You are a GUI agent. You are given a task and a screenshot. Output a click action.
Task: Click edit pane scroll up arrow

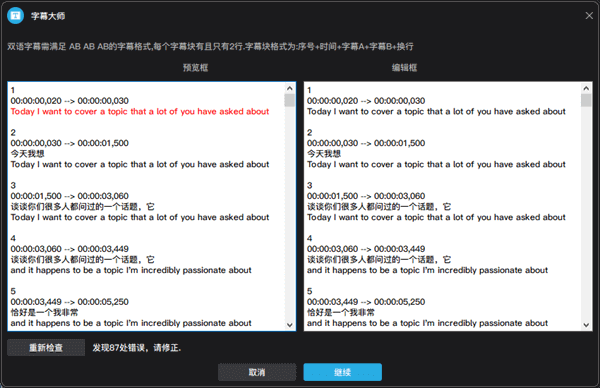586,88
